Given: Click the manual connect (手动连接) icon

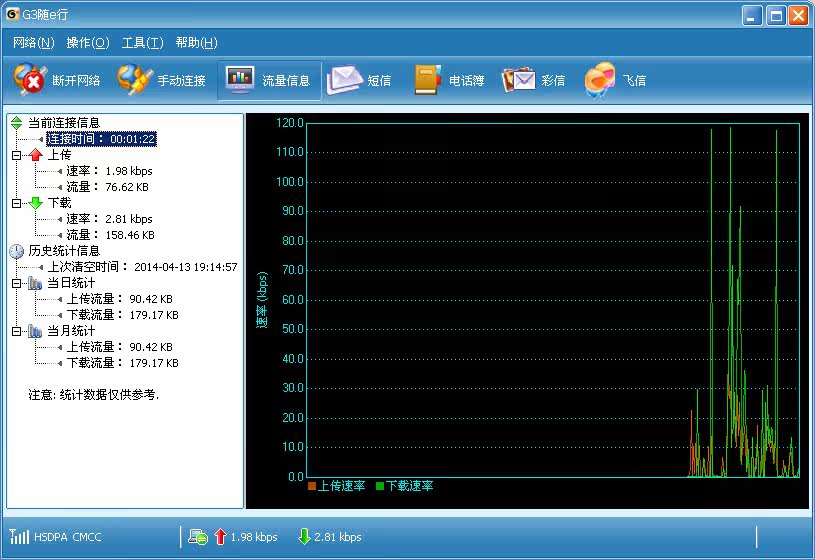Looking at the screenshot, I should click(x=135, y=80).
